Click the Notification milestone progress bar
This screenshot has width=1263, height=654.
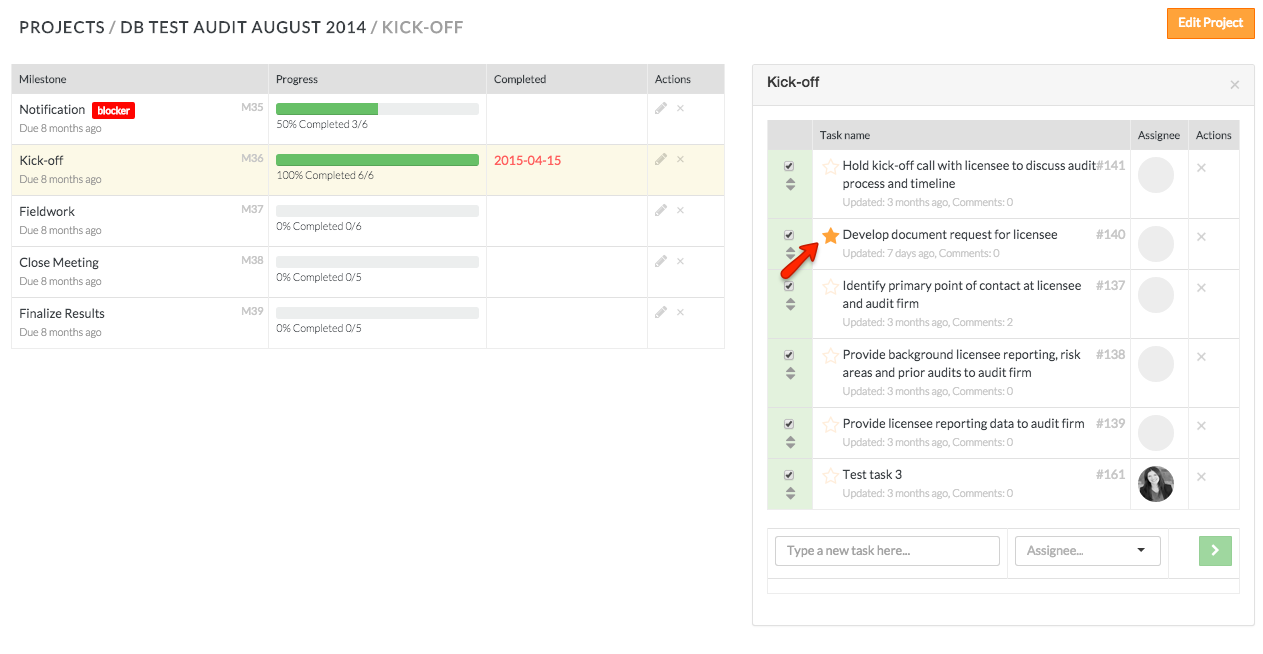pyautogui.click(x=377, y=109)
